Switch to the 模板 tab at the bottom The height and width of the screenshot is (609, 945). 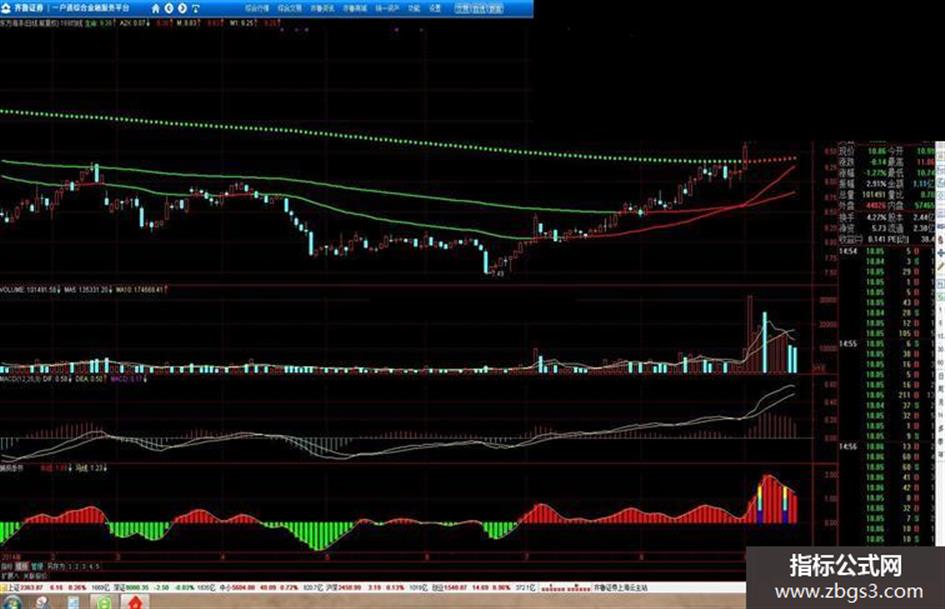point(22,567)
